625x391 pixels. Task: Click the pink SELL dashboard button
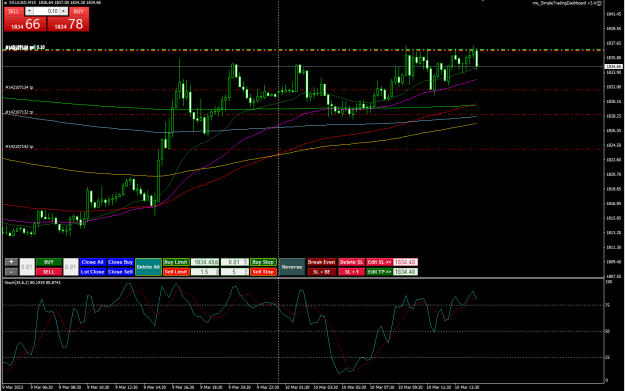[x=49, y=272]
